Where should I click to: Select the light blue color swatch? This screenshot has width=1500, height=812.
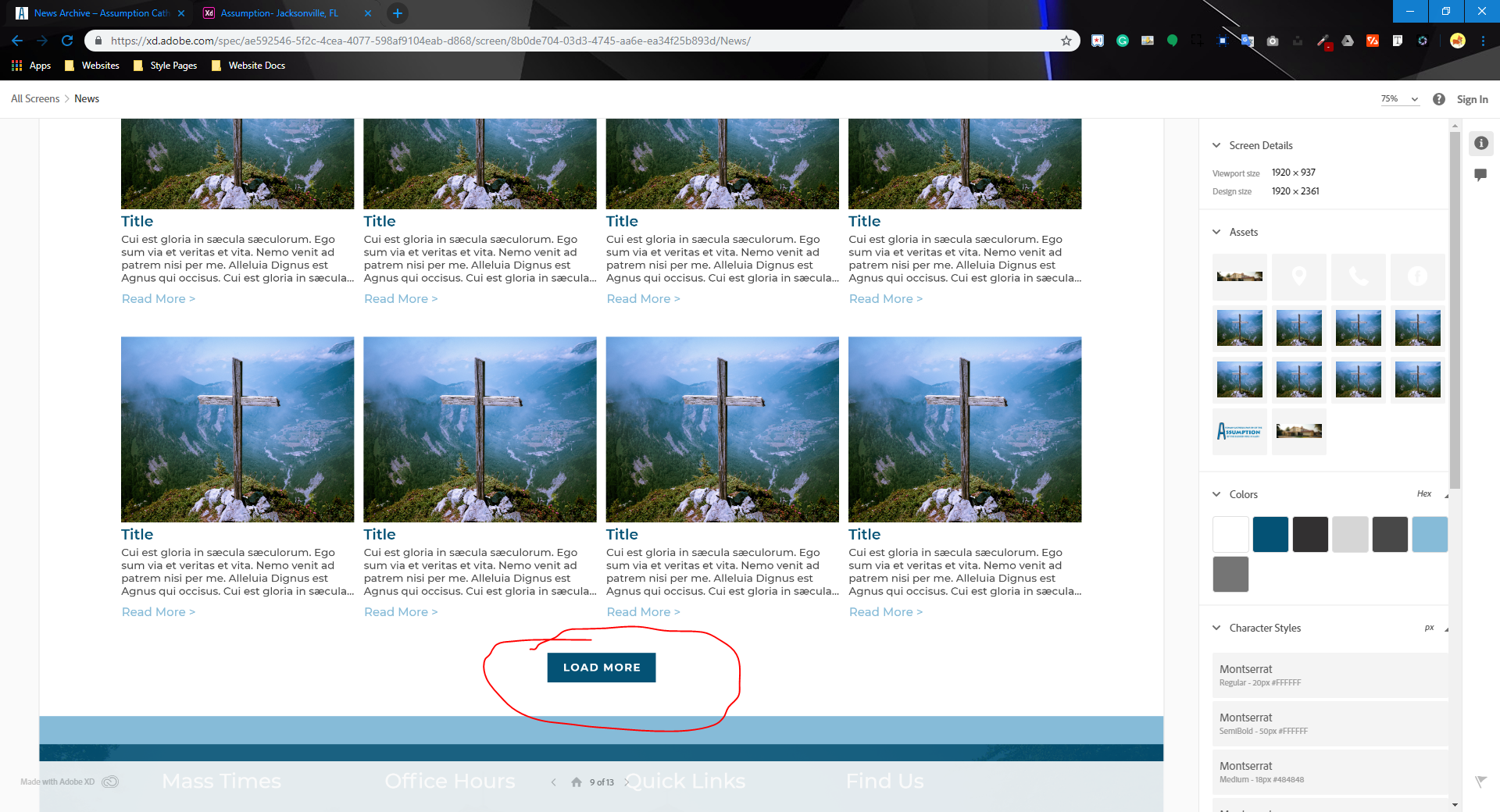tap(1429, 535)
